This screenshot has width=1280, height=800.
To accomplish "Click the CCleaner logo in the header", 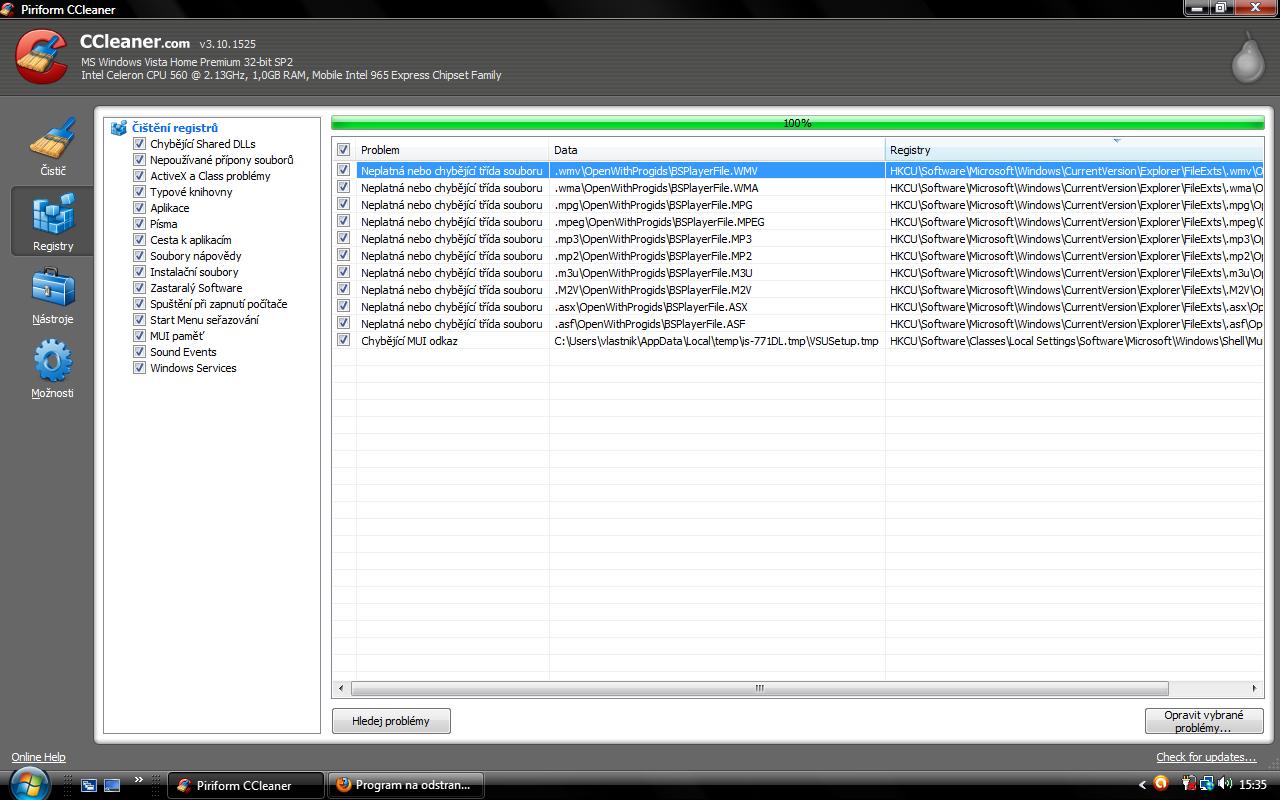I will pos(42,56).
